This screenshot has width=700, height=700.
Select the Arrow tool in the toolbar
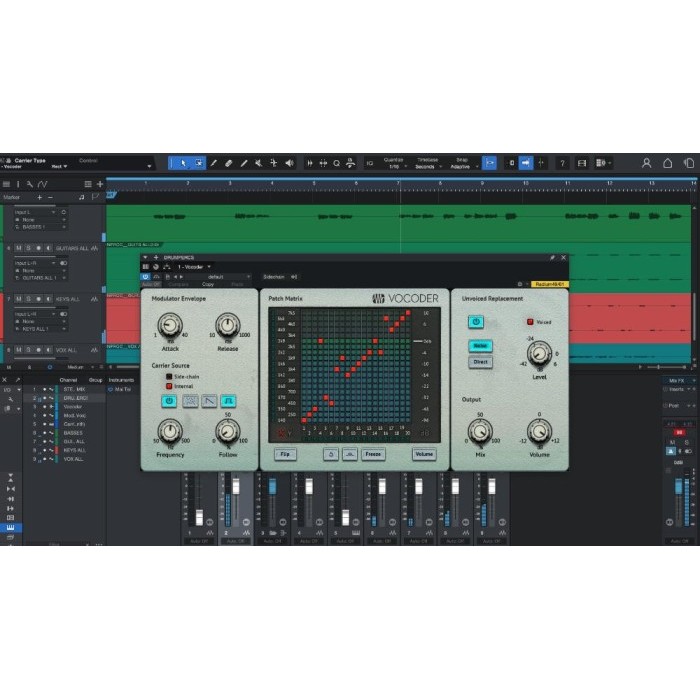pyautogui.click(x=183, y=163)
